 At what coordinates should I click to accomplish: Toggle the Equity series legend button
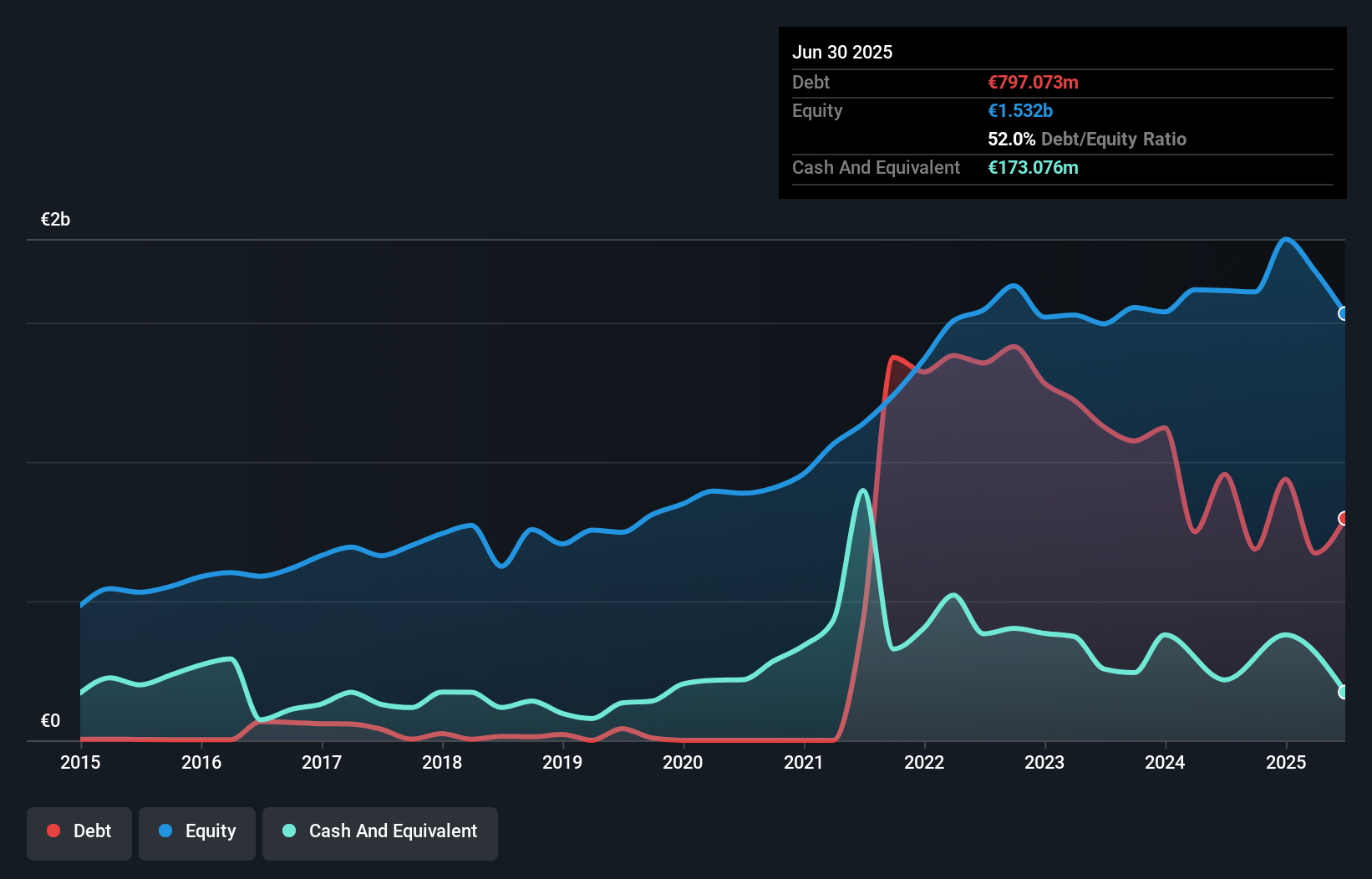click(x=197, y=833)
